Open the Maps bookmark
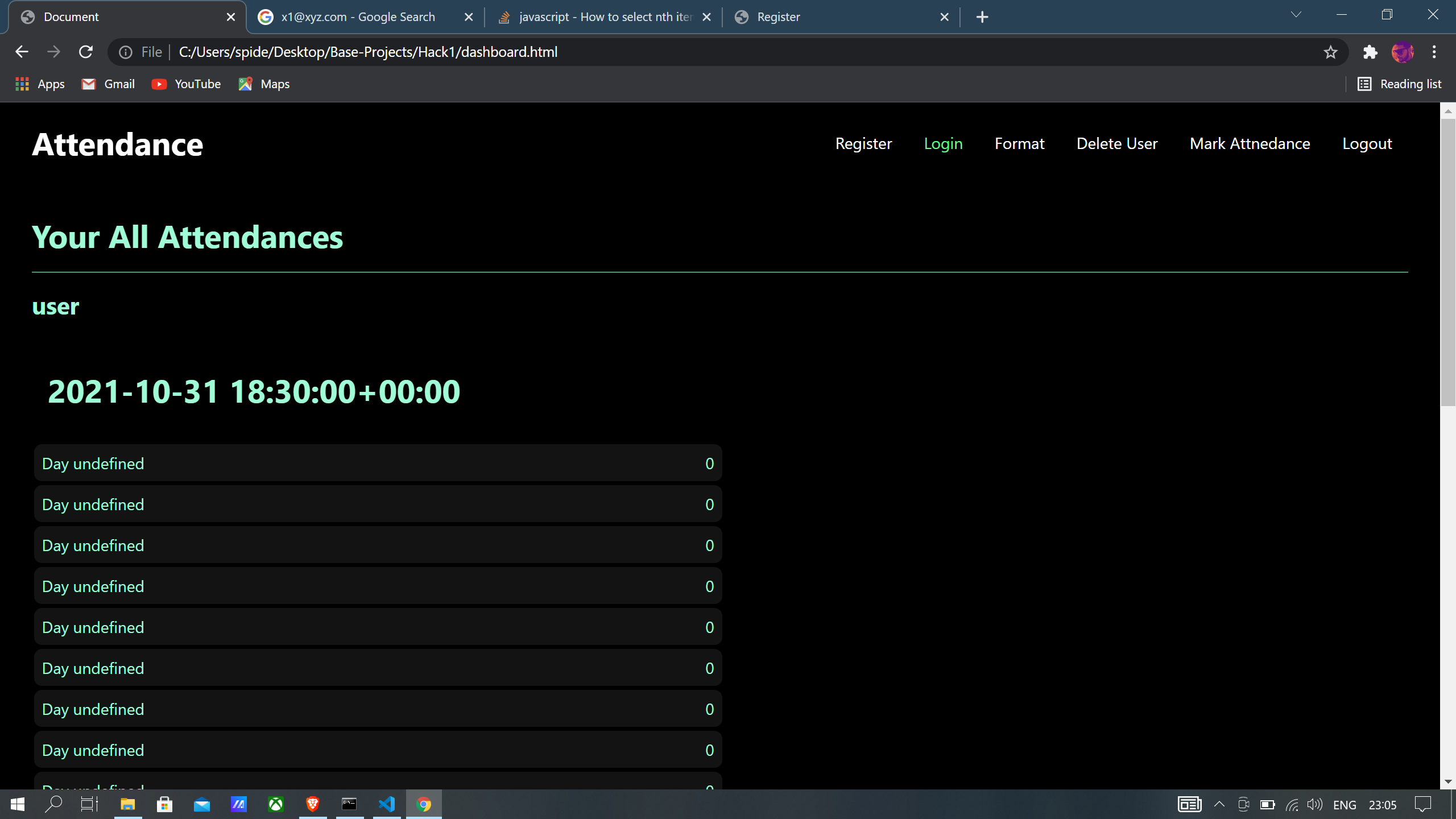 coord(264,84)
